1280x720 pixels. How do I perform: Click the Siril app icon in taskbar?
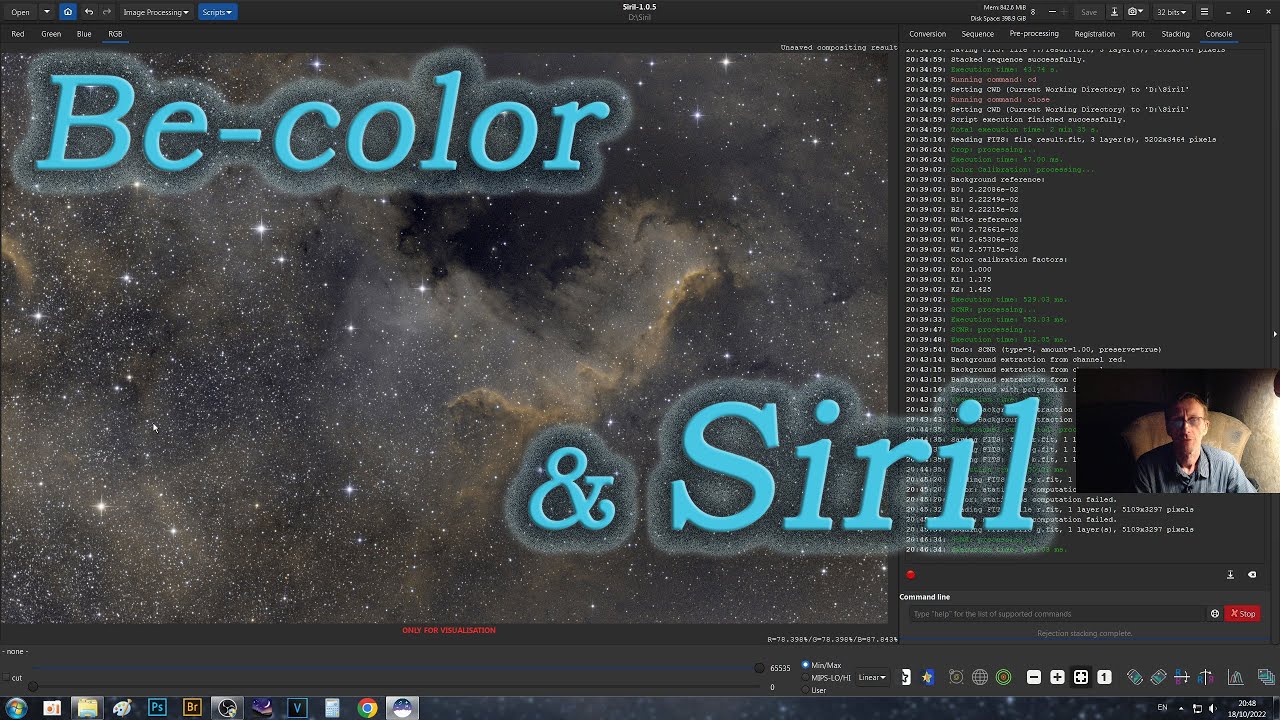coord(402,708)
